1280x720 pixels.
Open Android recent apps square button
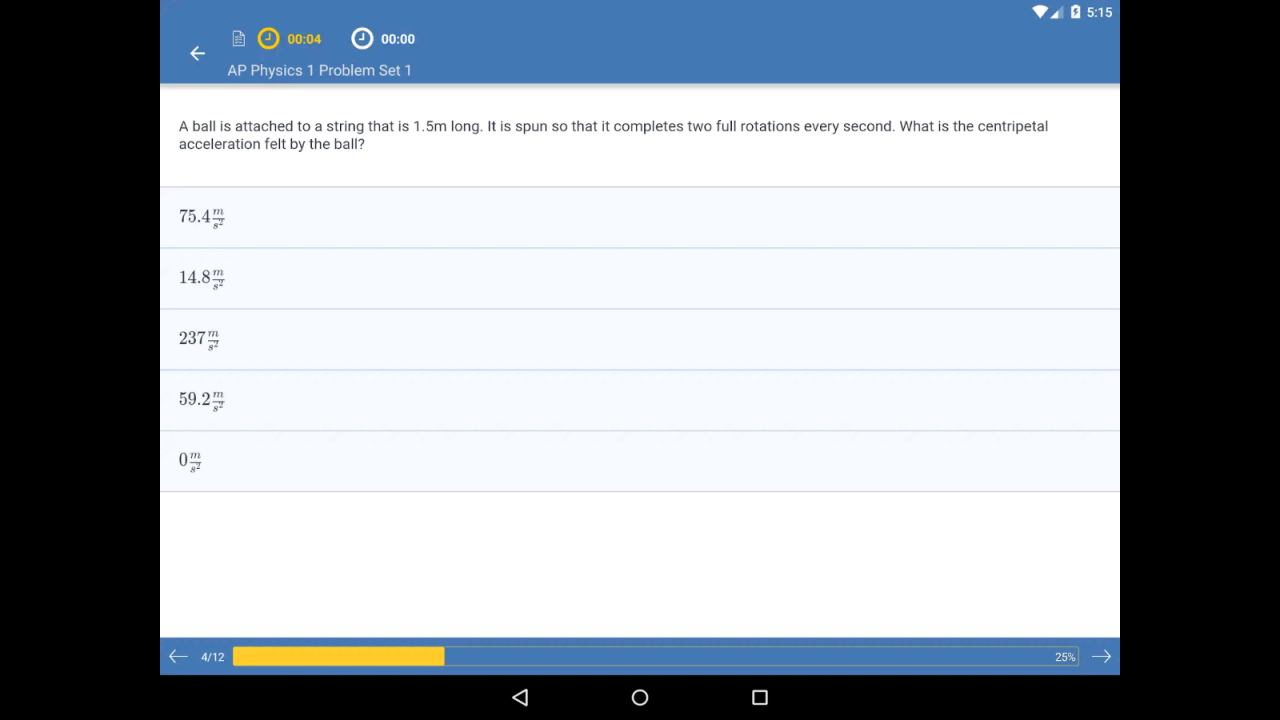(760, 697)
